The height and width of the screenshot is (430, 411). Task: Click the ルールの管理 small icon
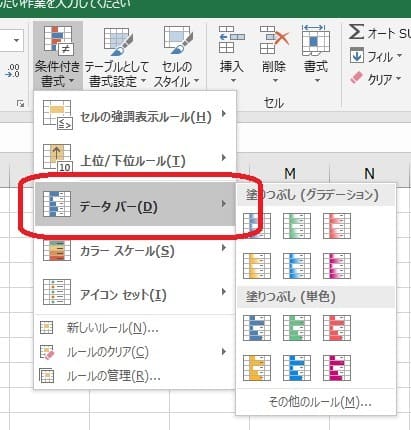tap(47, 376)
